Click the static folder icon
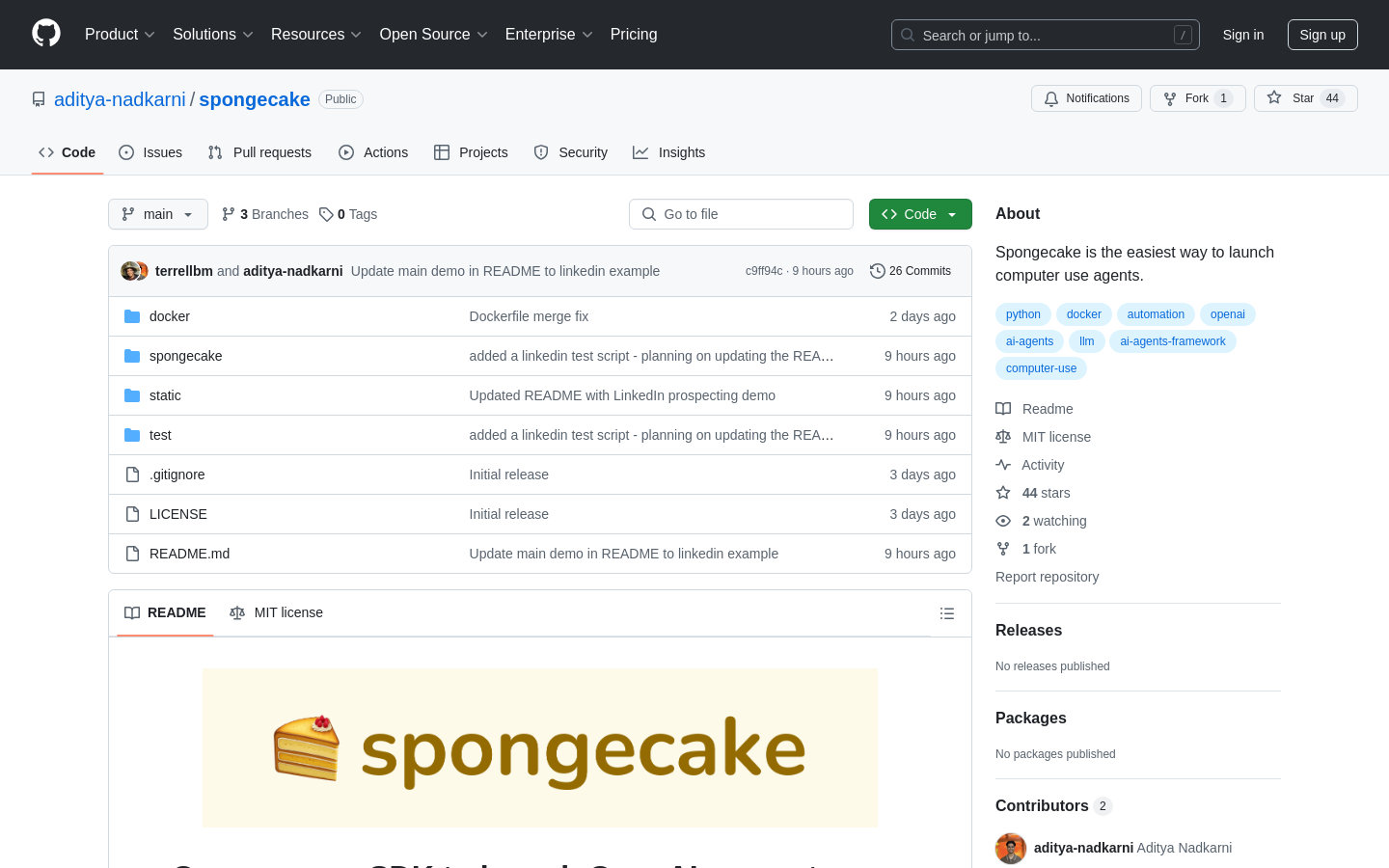Viewport: 1389px width, 868px height. coord(132,395)
